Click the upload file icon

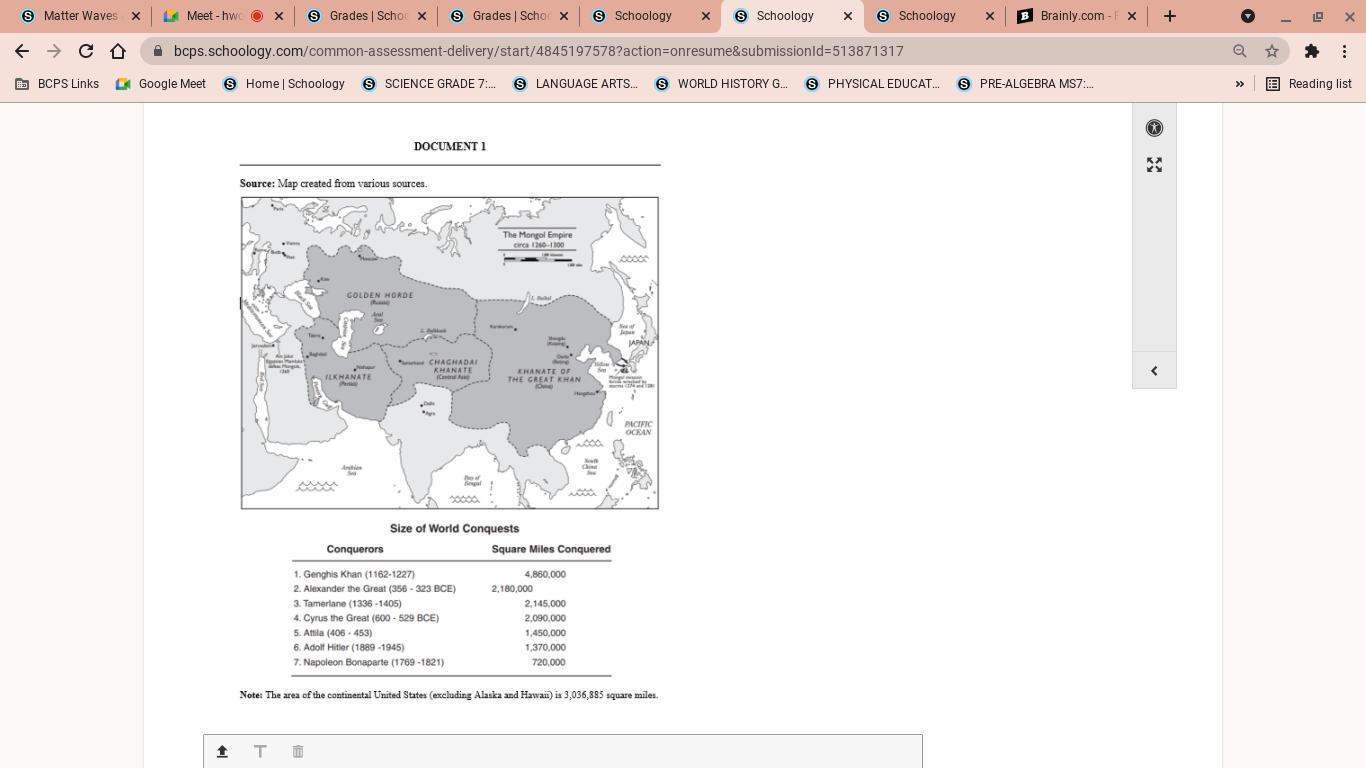click(x=222, y=751)
